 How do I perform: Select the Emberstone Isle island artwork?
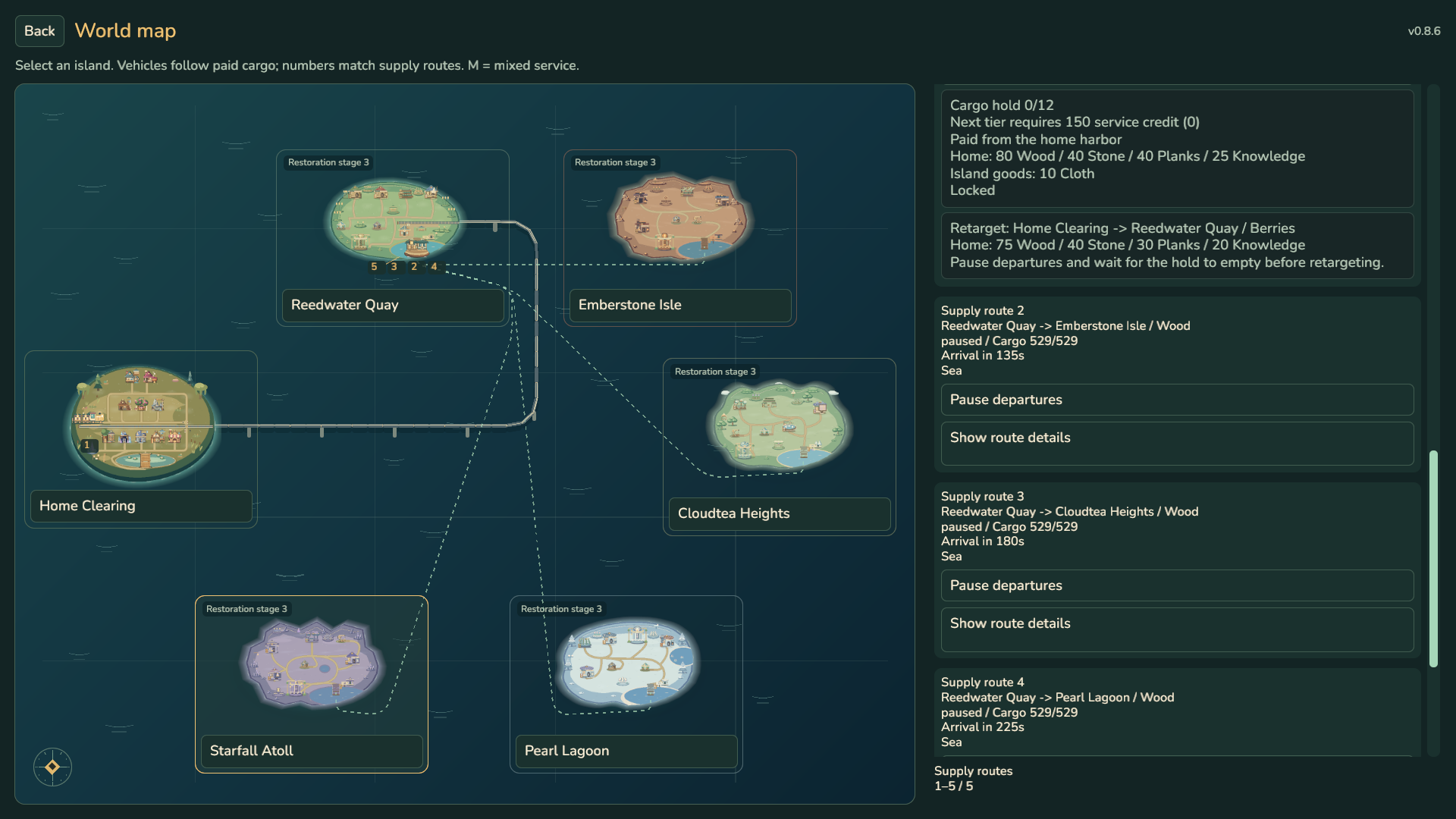tap(680, 218)
